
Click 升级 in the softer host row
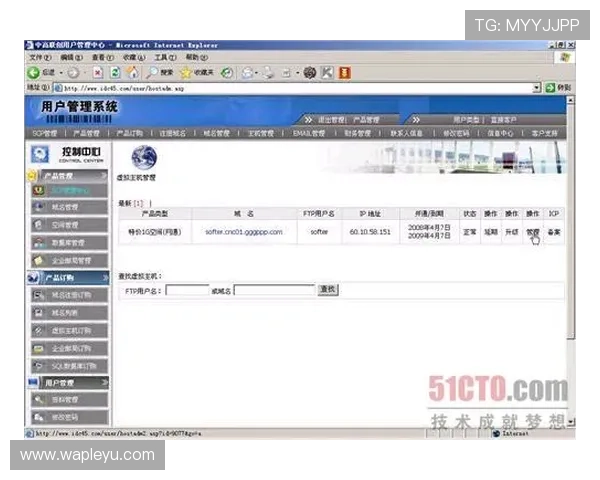512,232
